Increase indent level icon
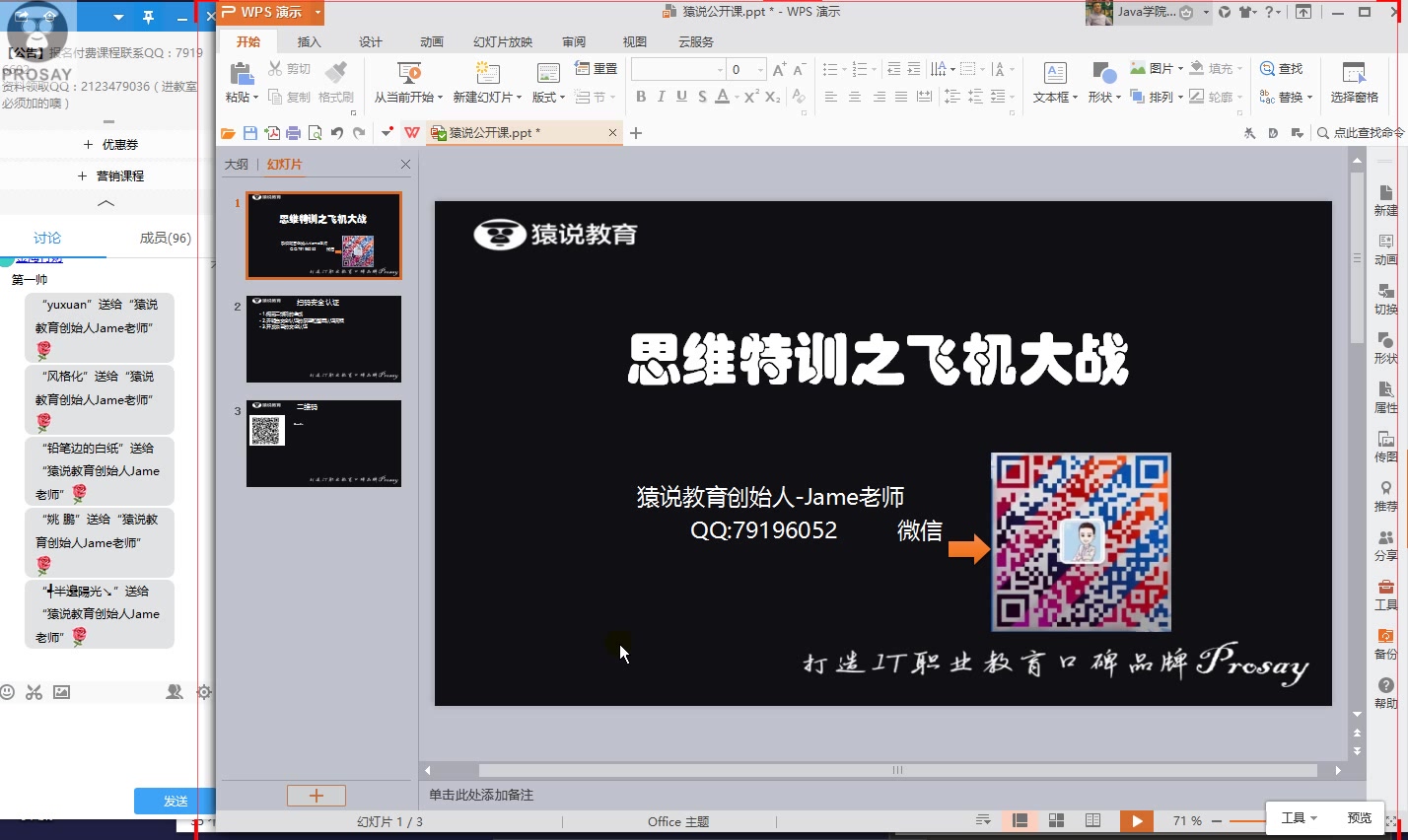The width and height of the screenshot is (1408, 840). 914,69
